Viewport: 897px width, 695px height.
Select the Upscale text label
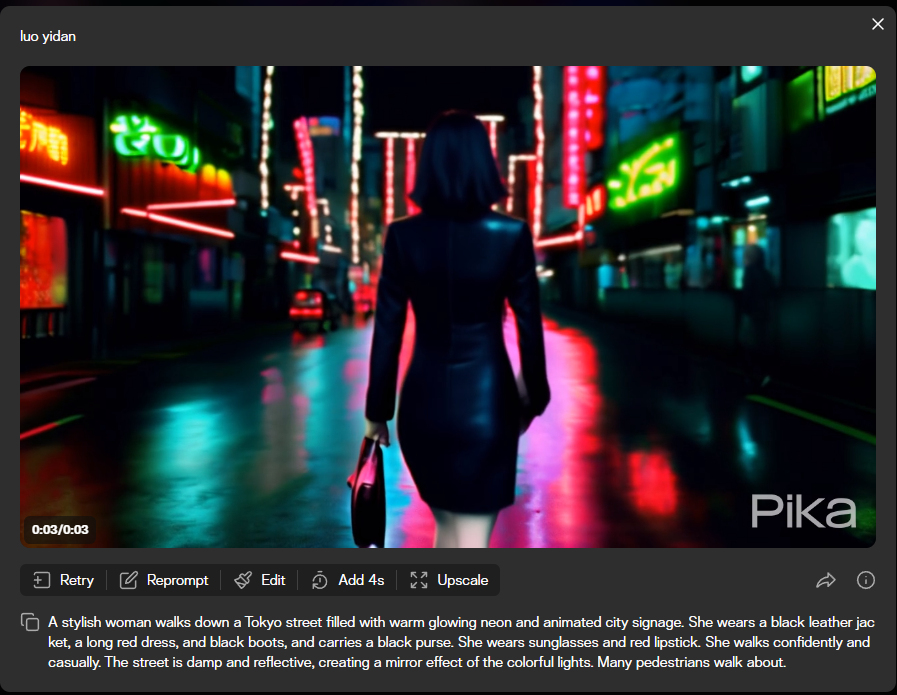coord(462,580)
